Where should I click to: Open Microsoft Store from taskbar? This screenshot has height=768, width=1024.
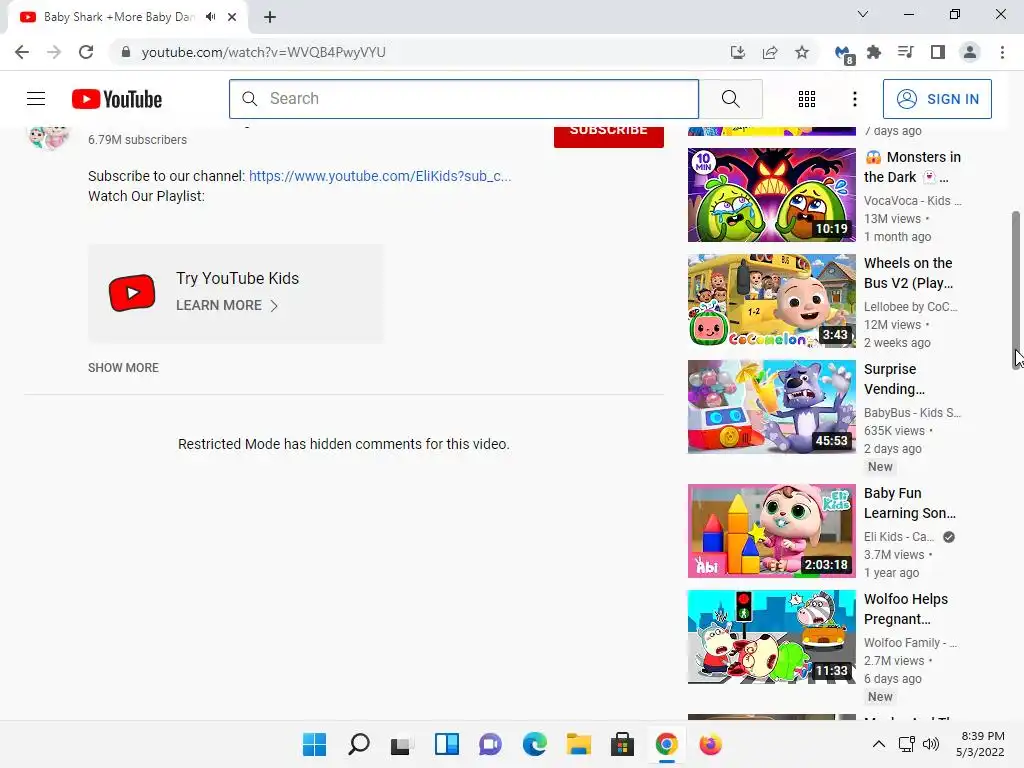(622, 744)
